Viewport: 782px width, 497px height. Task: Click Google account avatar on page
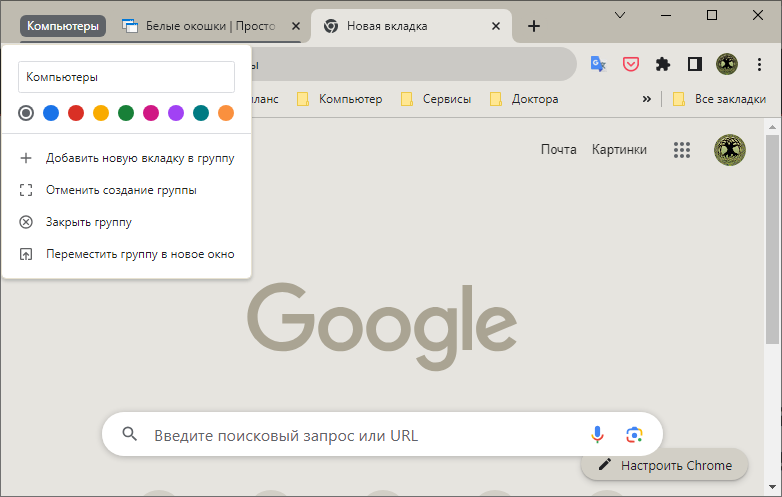[730, 150]
